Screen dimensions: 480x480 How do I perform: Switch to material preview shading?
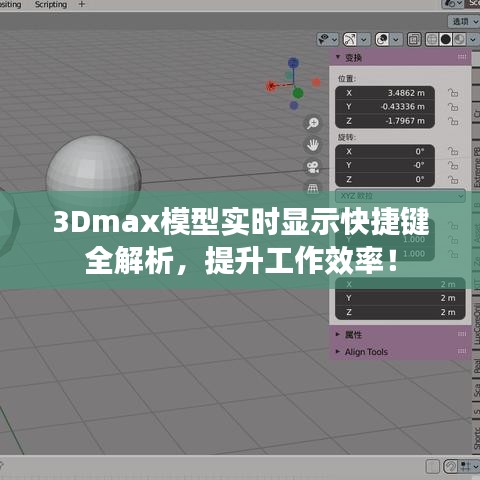tap(460, 39)
